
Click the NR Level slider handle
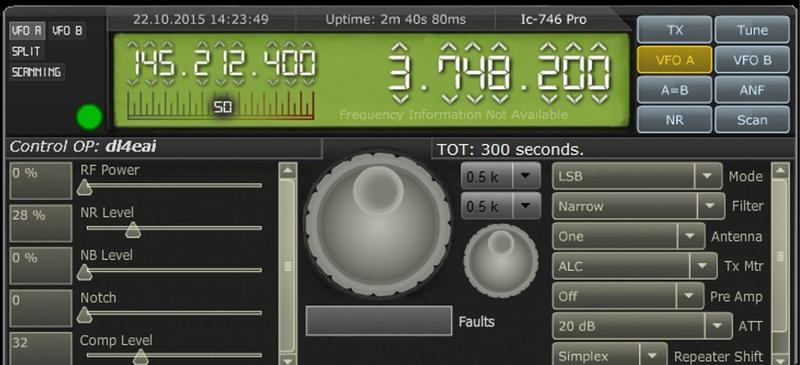pos(133,230)
